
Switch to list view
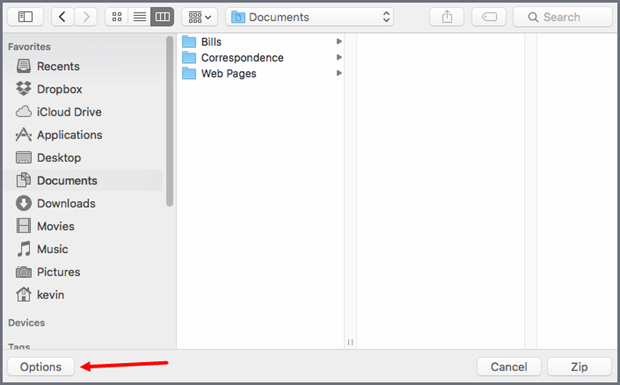(140, 17)
